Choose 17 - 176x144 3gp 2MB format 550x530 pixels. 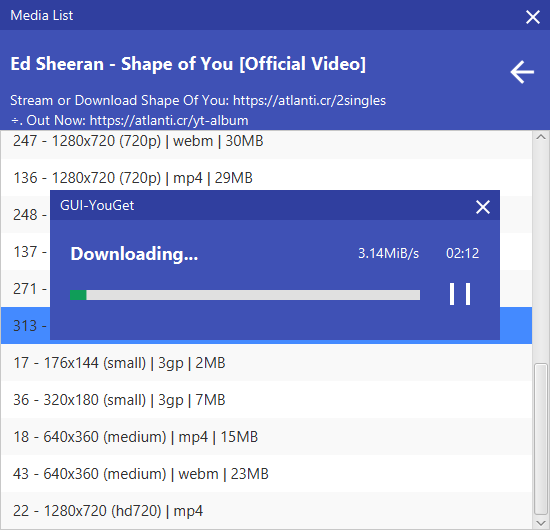click(266, 363)
